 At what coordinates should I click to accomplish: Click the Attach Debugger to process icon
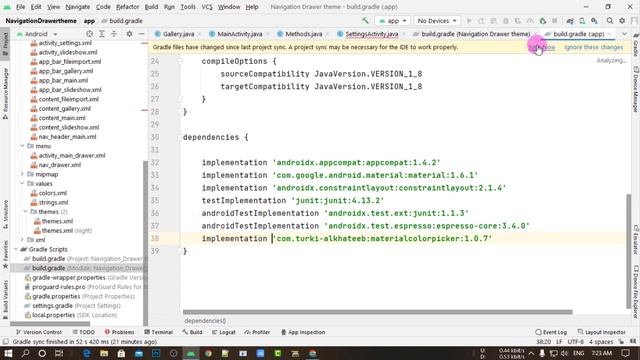pyautogui.click(x=542, y=20)
